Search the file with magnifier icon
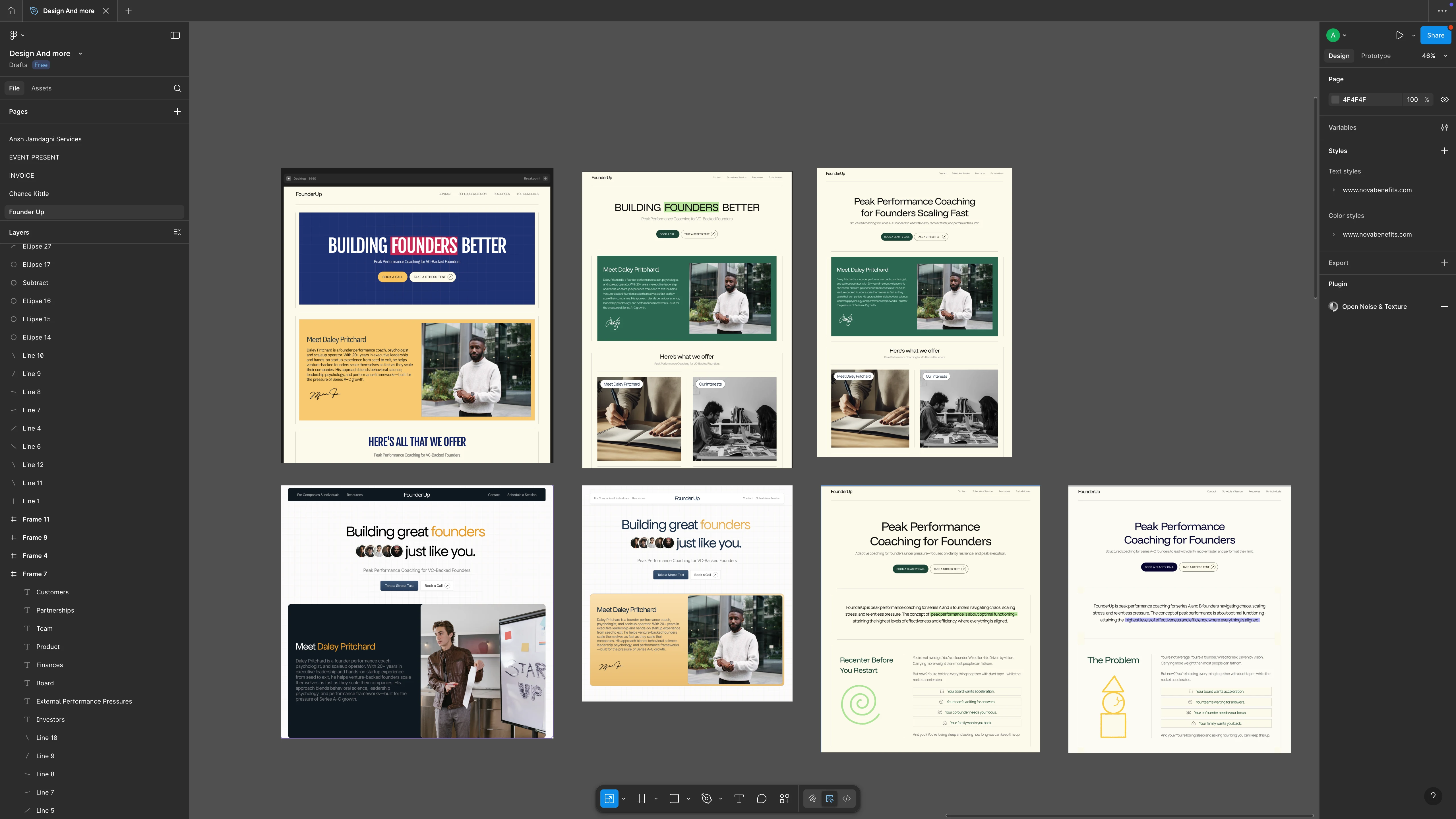The image size is (1456, 819). (177, 88)
